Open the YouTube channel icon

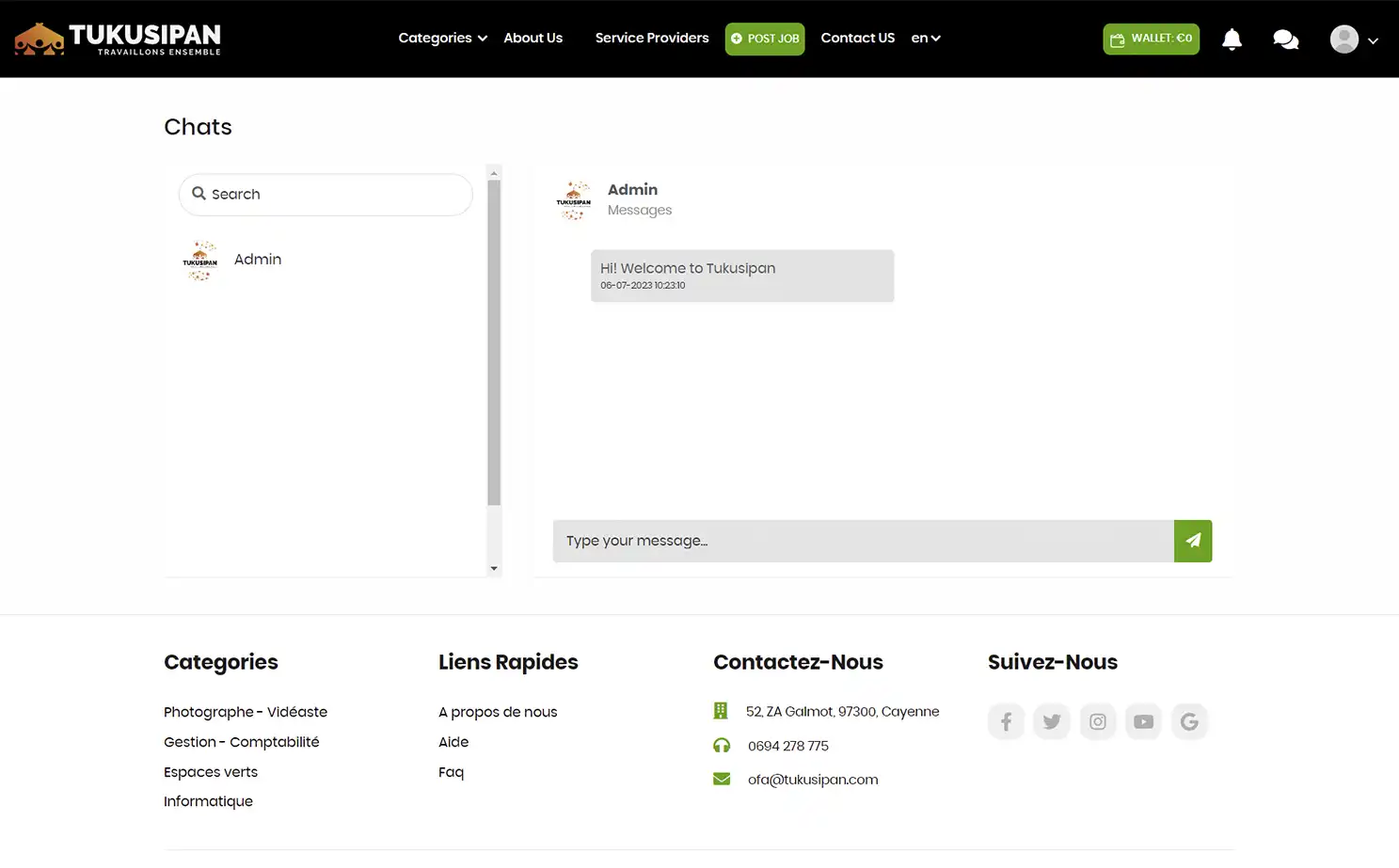tap(1143, 721)
